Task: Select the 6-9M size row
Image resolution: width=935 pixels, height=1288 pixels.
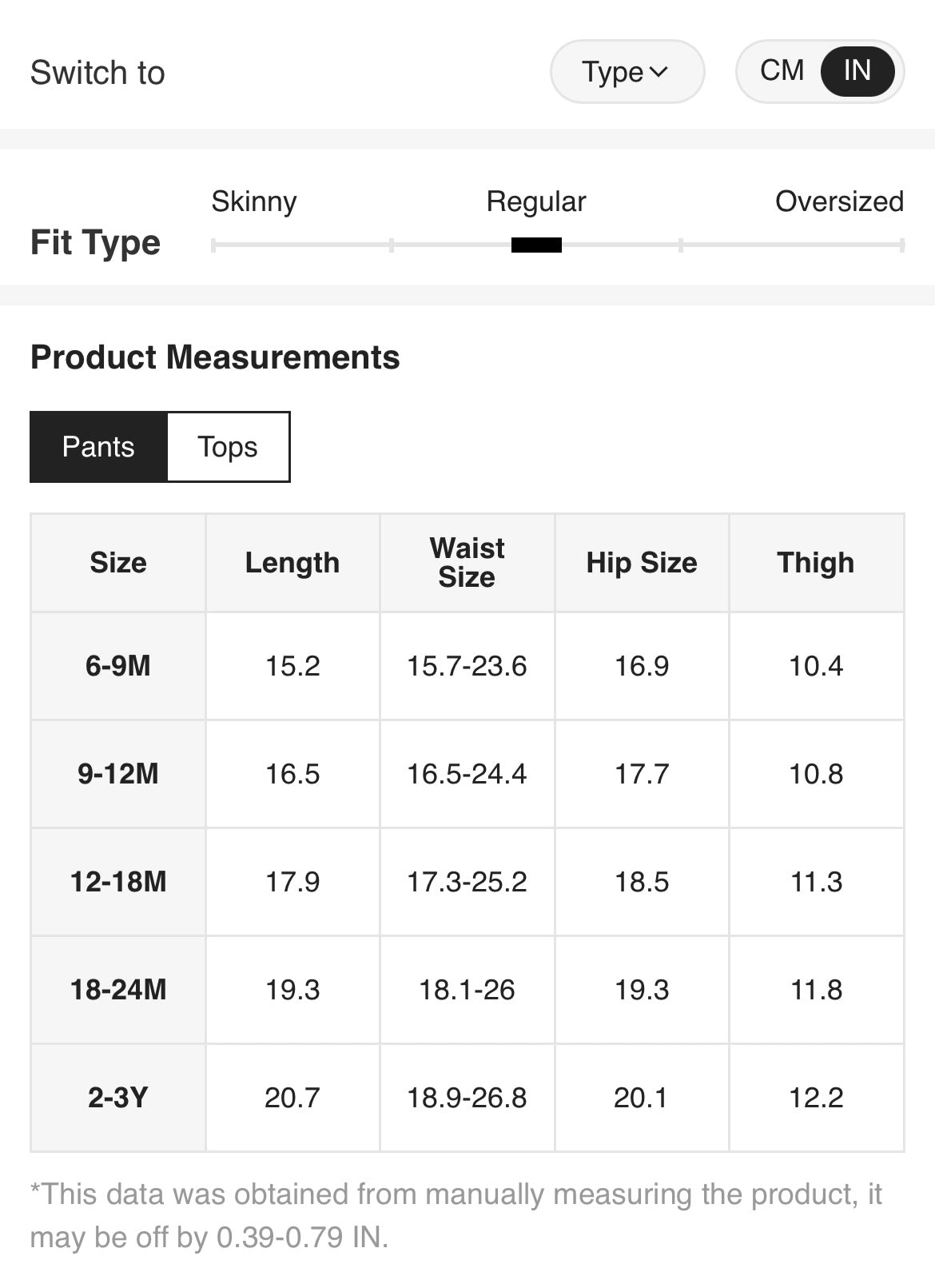Action: 118,666
